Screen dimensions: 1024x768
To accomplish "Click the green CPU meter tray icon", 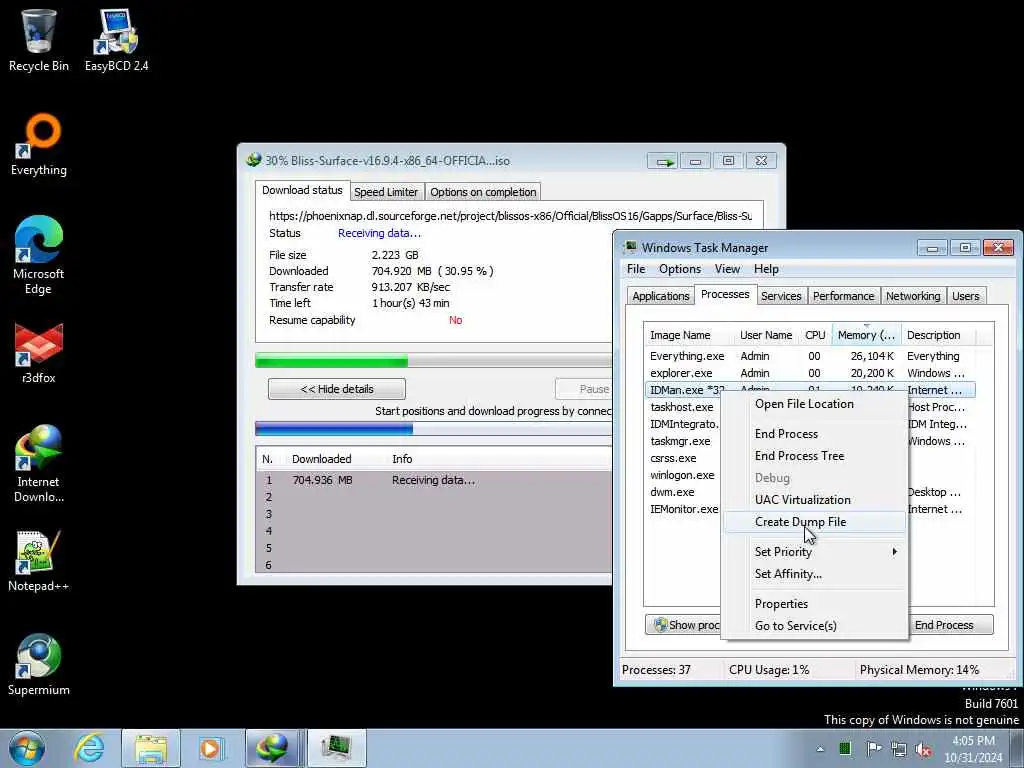I will point(845,748).
